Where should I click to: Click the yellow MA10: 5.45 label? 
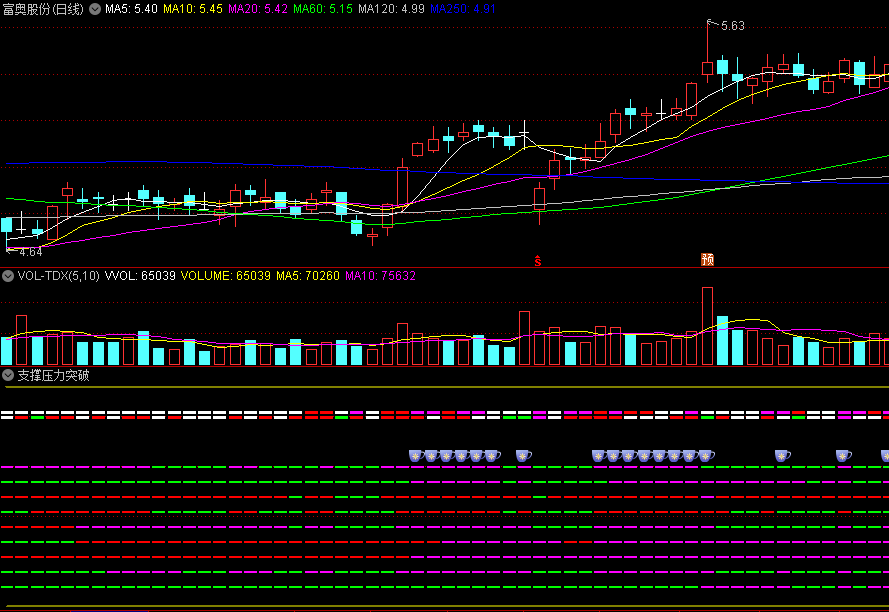coord(193,9)
